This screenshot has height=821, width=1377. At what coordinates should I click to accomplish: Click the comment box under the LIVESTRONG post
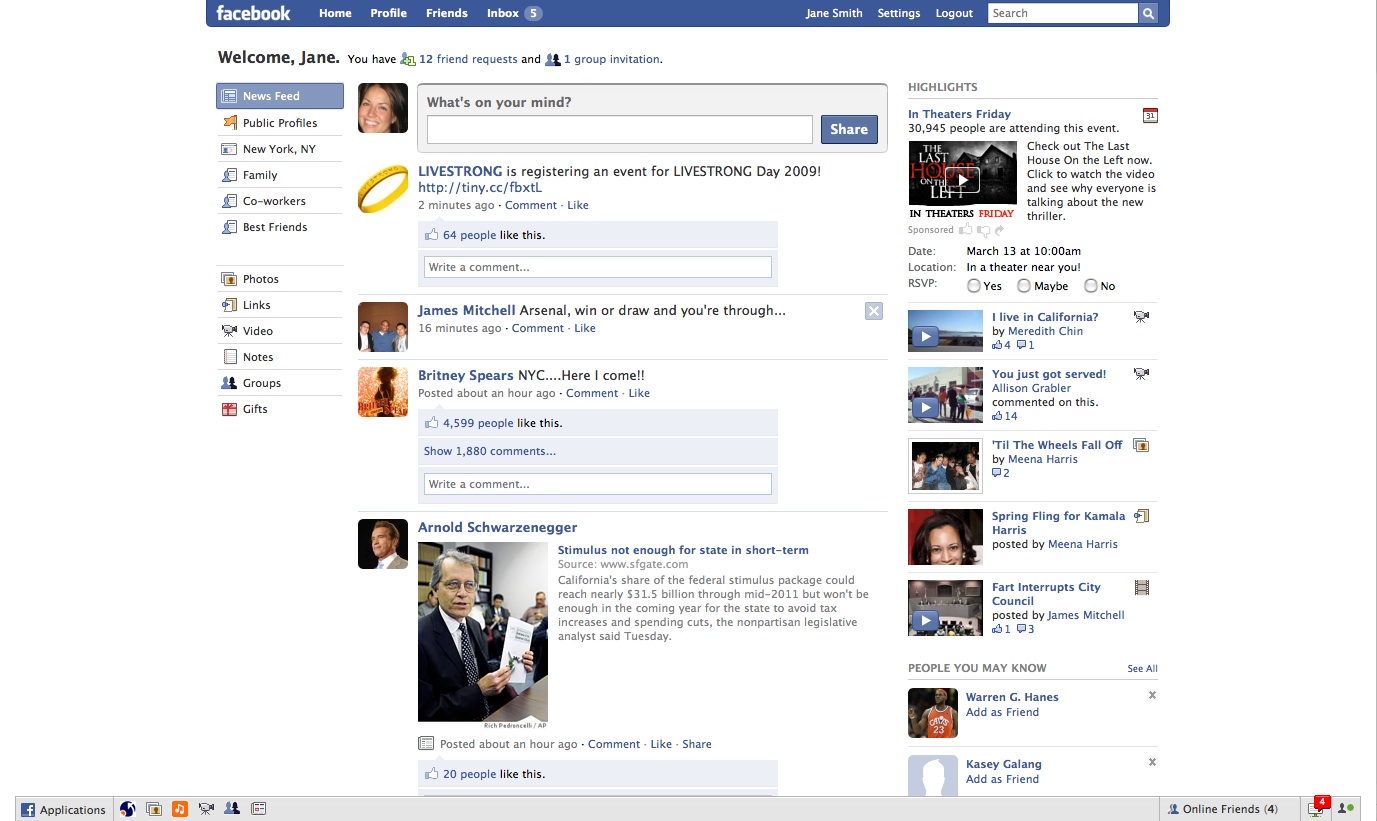tap(598, 267)
